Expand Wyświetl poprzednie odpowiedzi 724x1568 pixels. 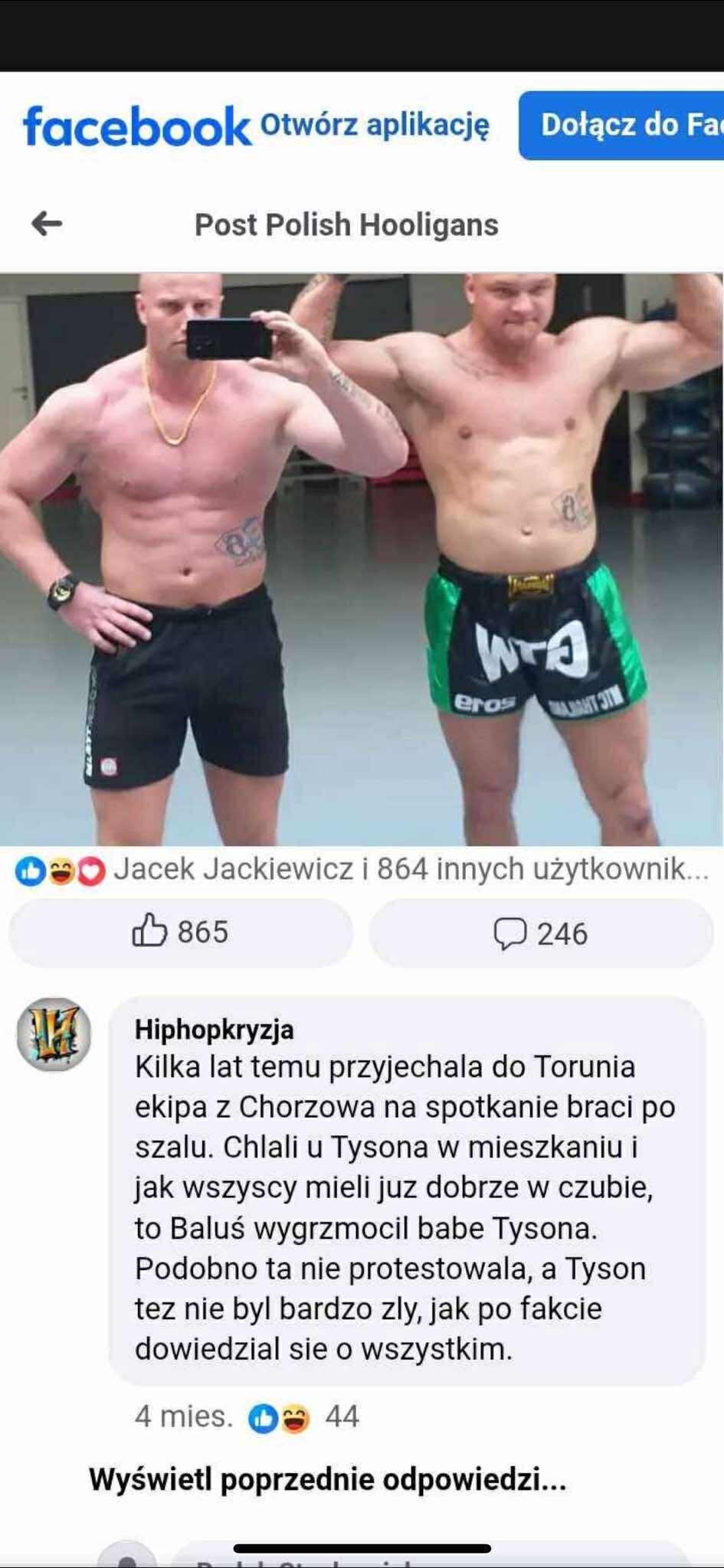click(x=327, y=1479)
